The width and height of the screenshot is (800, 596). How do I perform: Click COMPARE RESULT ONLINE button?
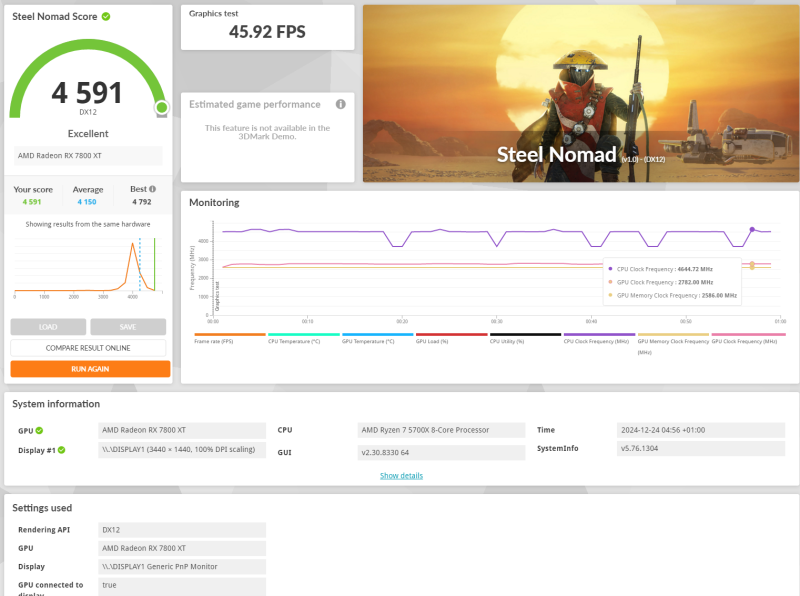coord(88,348)
